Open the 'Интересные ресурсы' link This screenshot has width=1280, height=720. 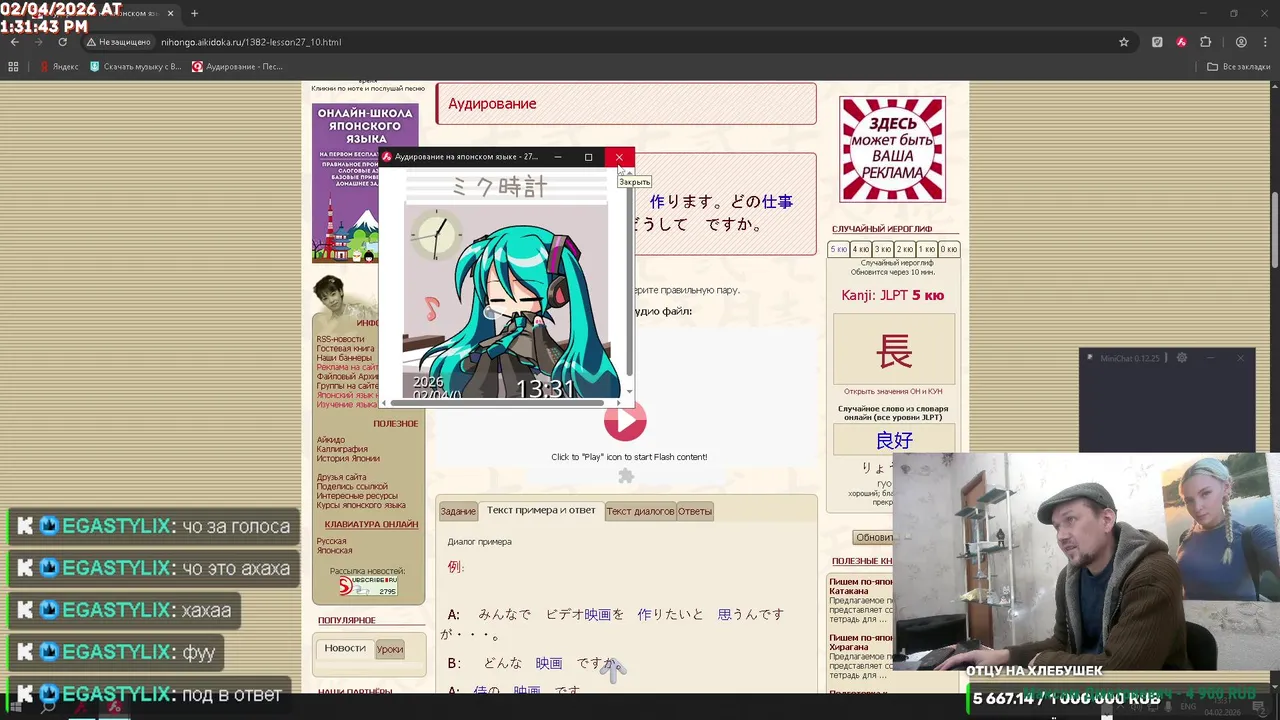pos(357,495)
